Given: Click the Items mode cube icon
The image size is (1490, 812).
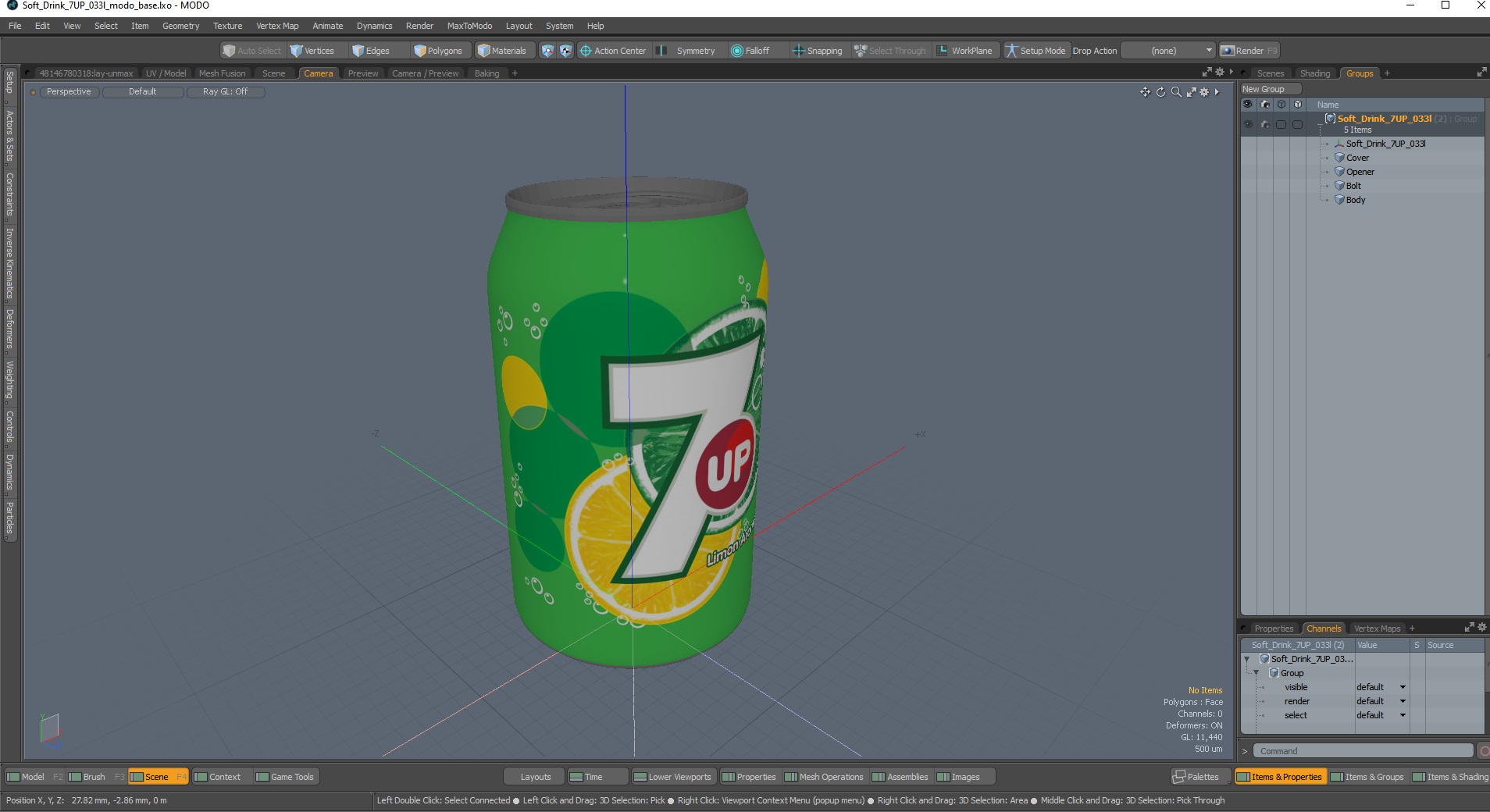Looking at the screenshot, I should (x=547, y=51).
